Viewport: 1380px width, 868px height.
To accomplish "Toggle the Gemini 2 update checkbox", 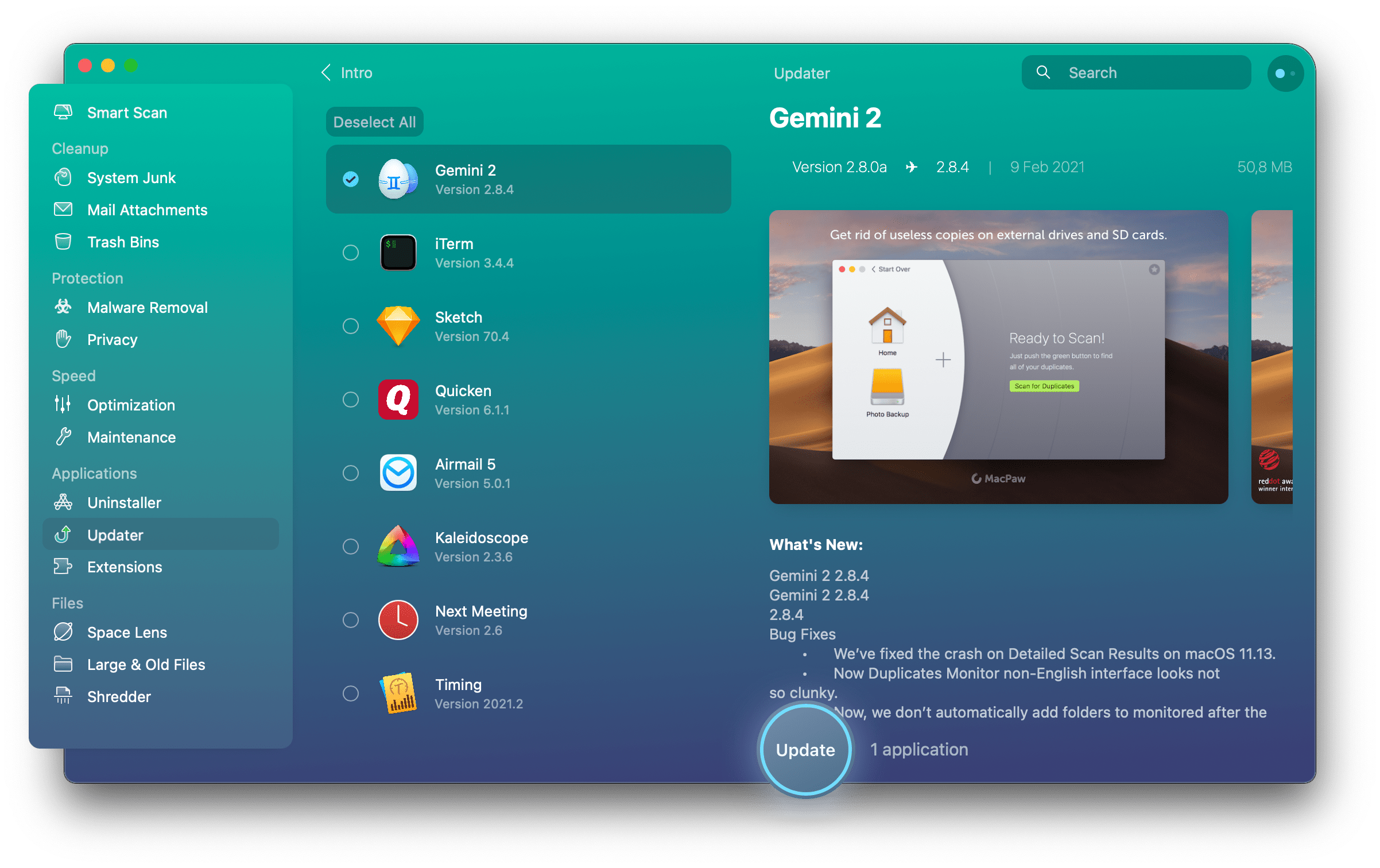I will [x=350, y=180].
